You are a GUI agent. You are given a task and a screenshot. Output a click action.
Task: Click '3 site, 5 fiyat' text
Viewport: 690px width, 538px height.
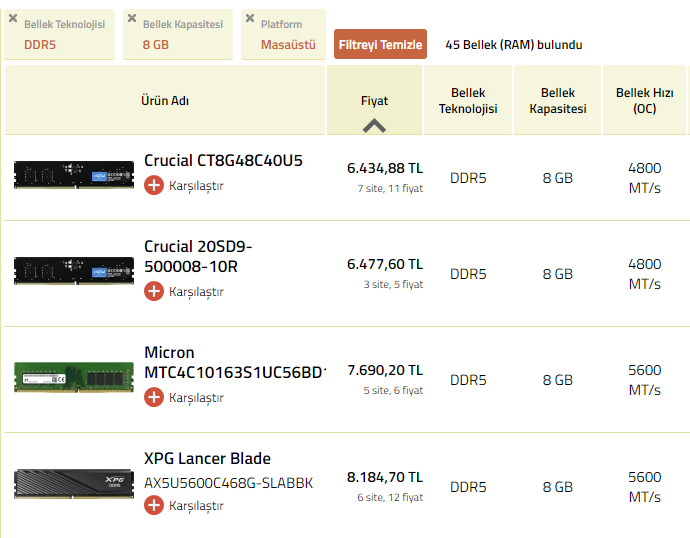393,284
